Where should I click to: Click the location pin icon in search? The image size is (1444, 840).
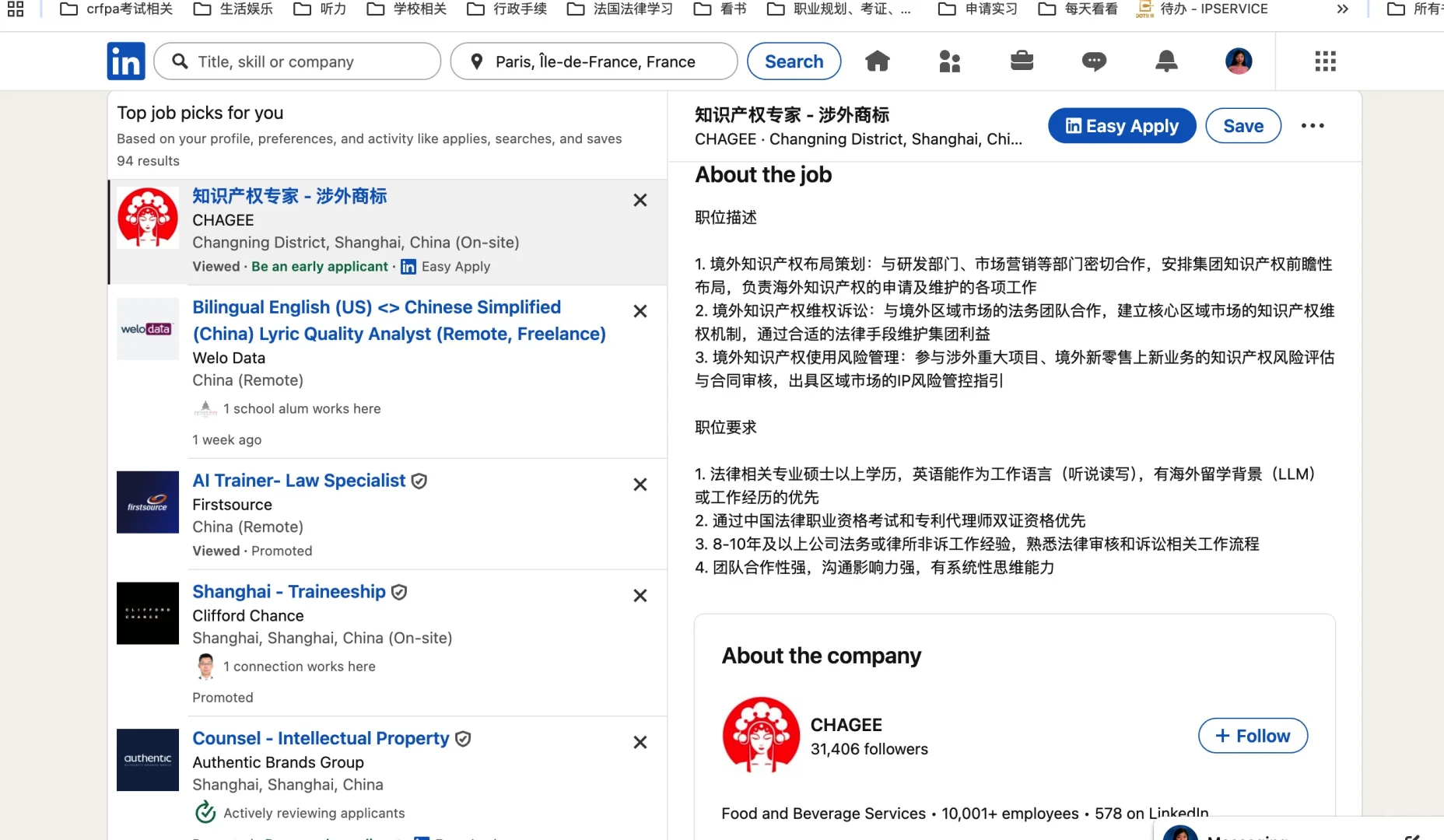[x=477, y=61]
